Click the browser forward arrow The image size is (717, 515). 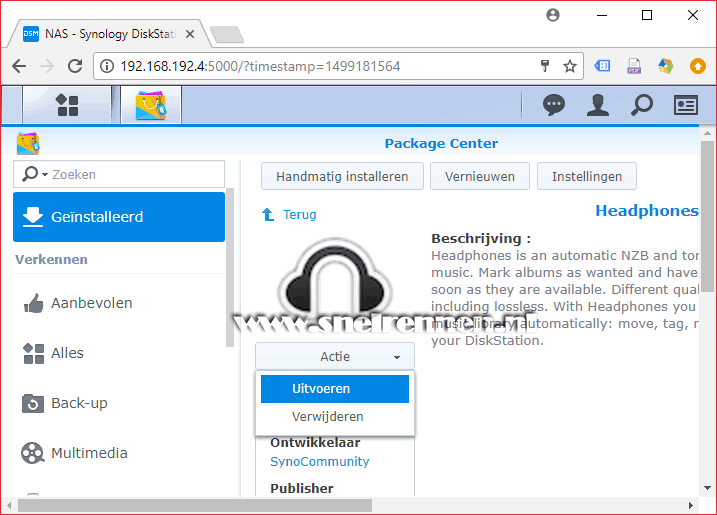tap(47, 66)
